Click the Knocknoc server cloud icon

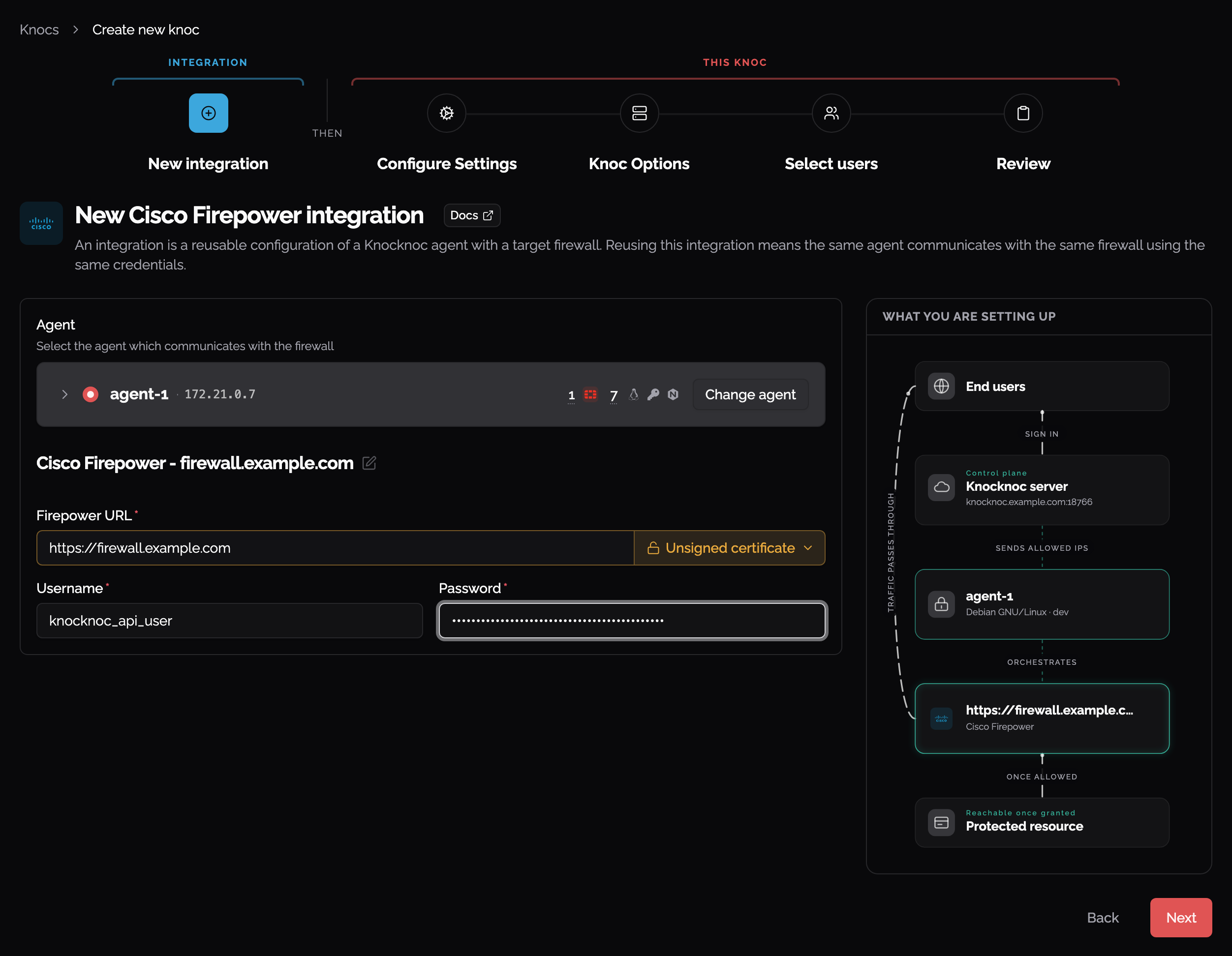pyautogui.click(x=941, y=487)
